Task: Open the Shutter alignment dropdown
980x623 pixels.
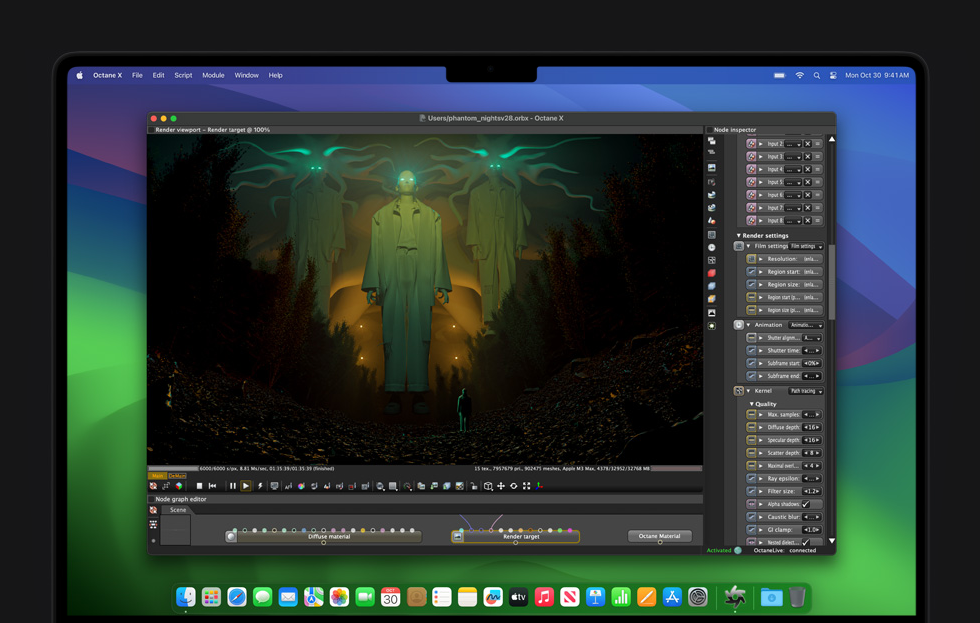Action: pos(812,338)
